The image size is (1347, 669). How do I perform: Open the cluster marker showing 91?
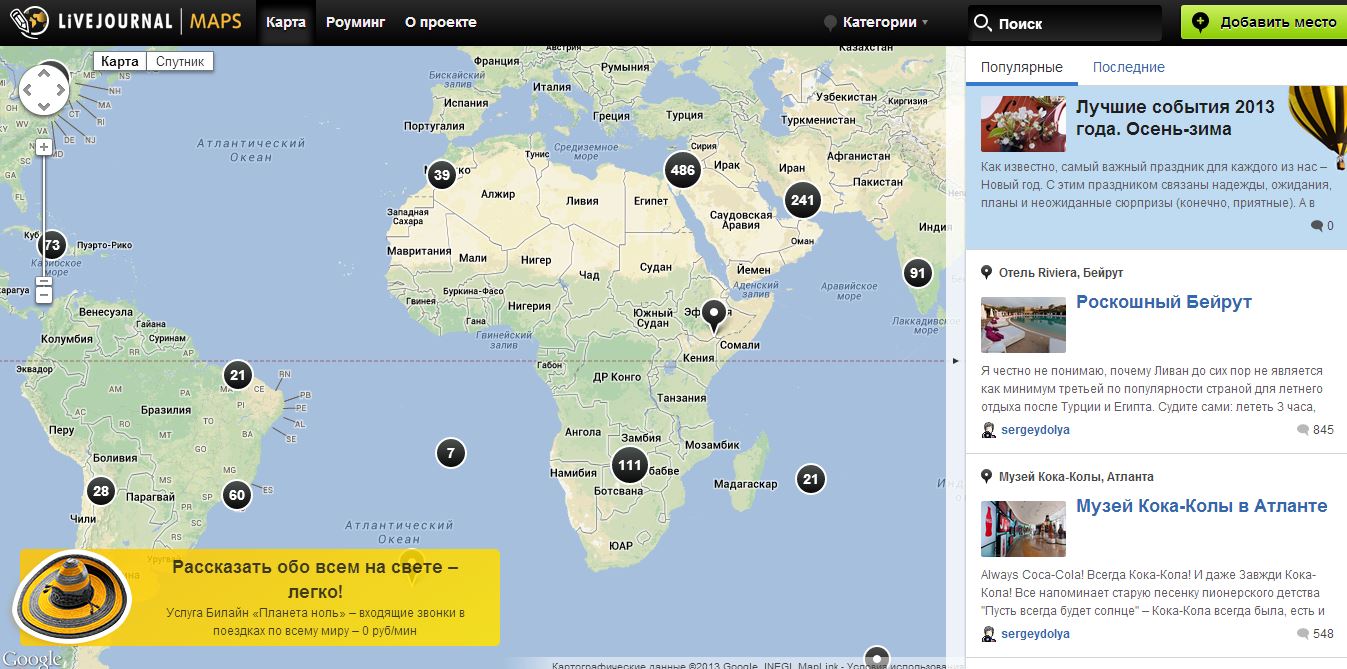tap(917, 273)
